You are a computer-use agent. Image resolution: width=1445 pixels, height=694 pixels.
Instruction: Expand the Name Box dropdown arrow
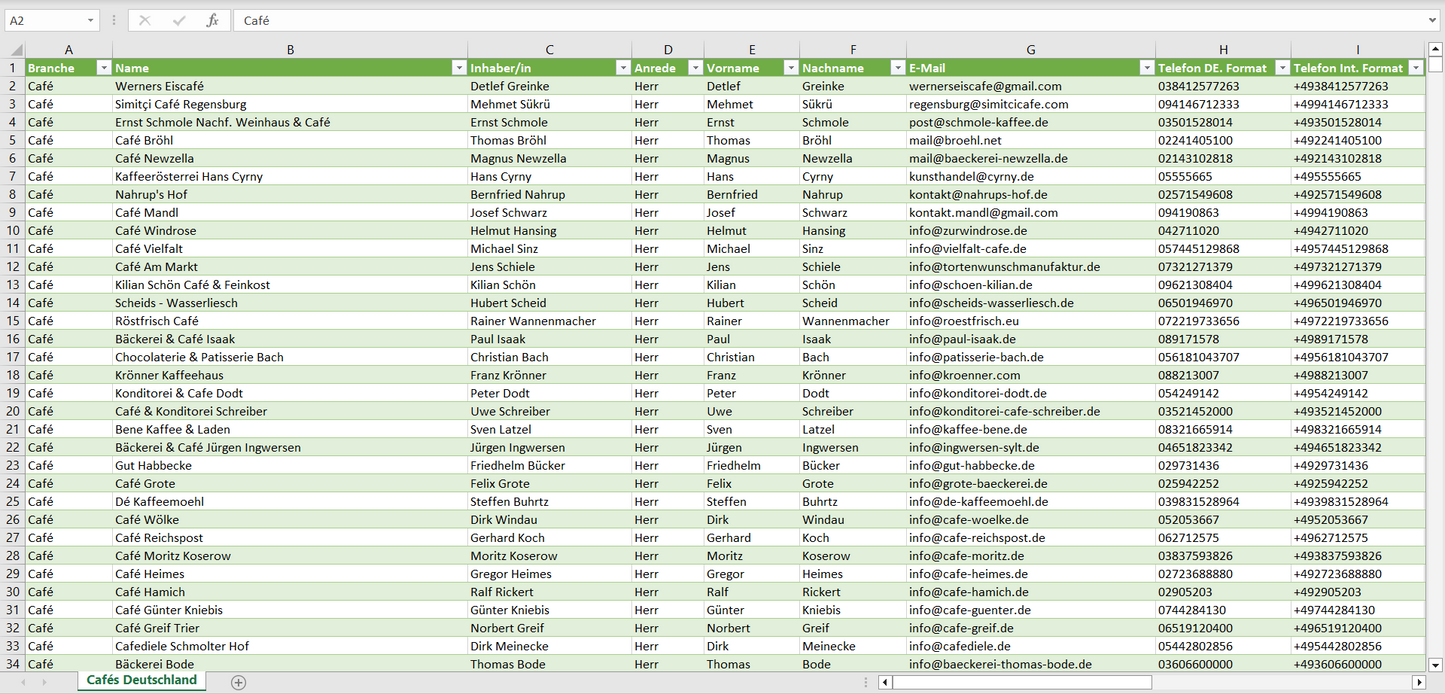click(x=91, y=20)
